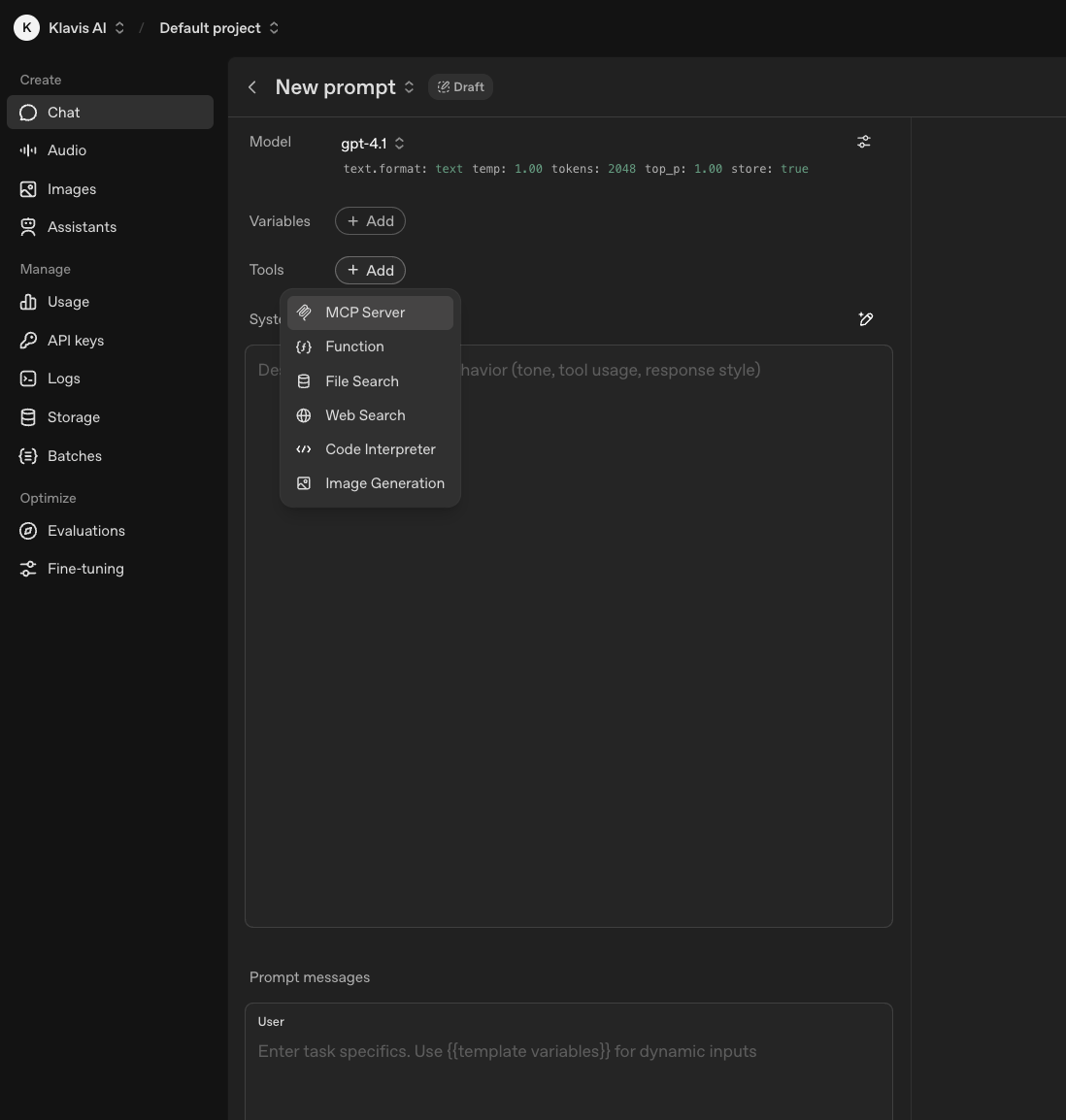Click the Storage database icon
The image size is (1066, 1120).
tap(28, 417)
